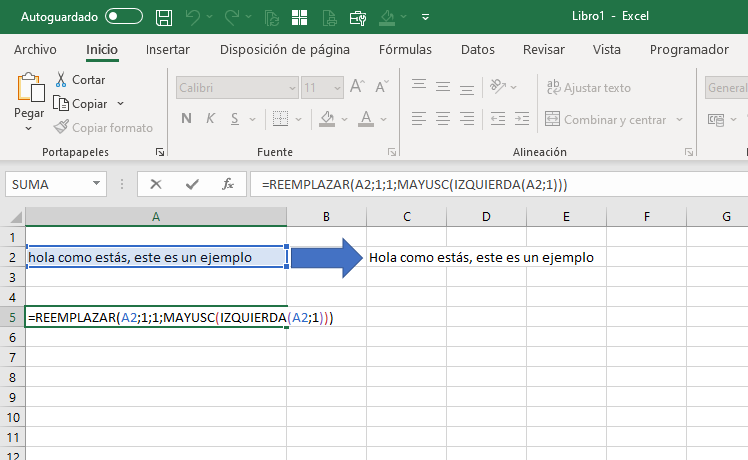Screen dimensions: 748x460
Task: Open the Name Box dropdown showing SUMA
Action: point(97,184)
